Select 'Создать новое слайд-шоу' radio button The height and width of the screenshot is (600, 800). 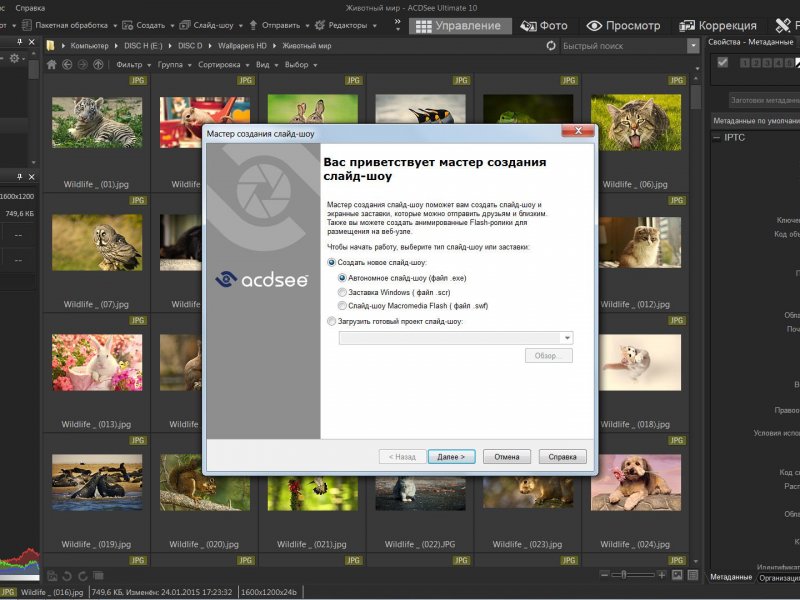pyautogui.click(x=332, y=262)
